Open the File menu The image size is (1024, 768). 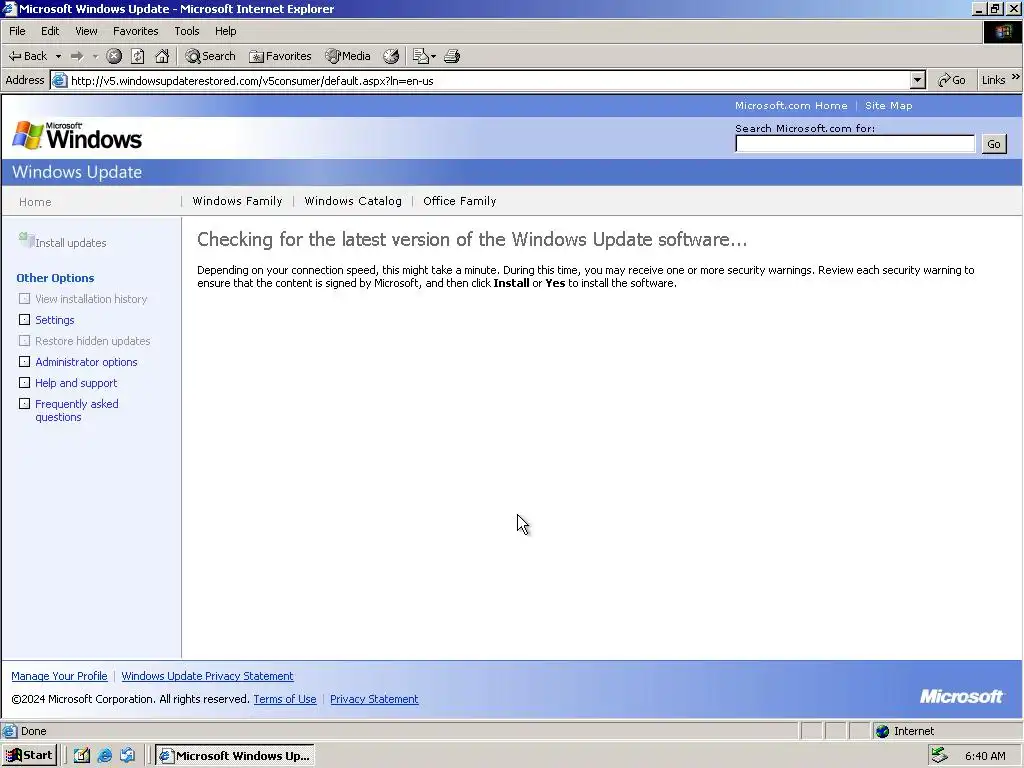pos(17,31)
